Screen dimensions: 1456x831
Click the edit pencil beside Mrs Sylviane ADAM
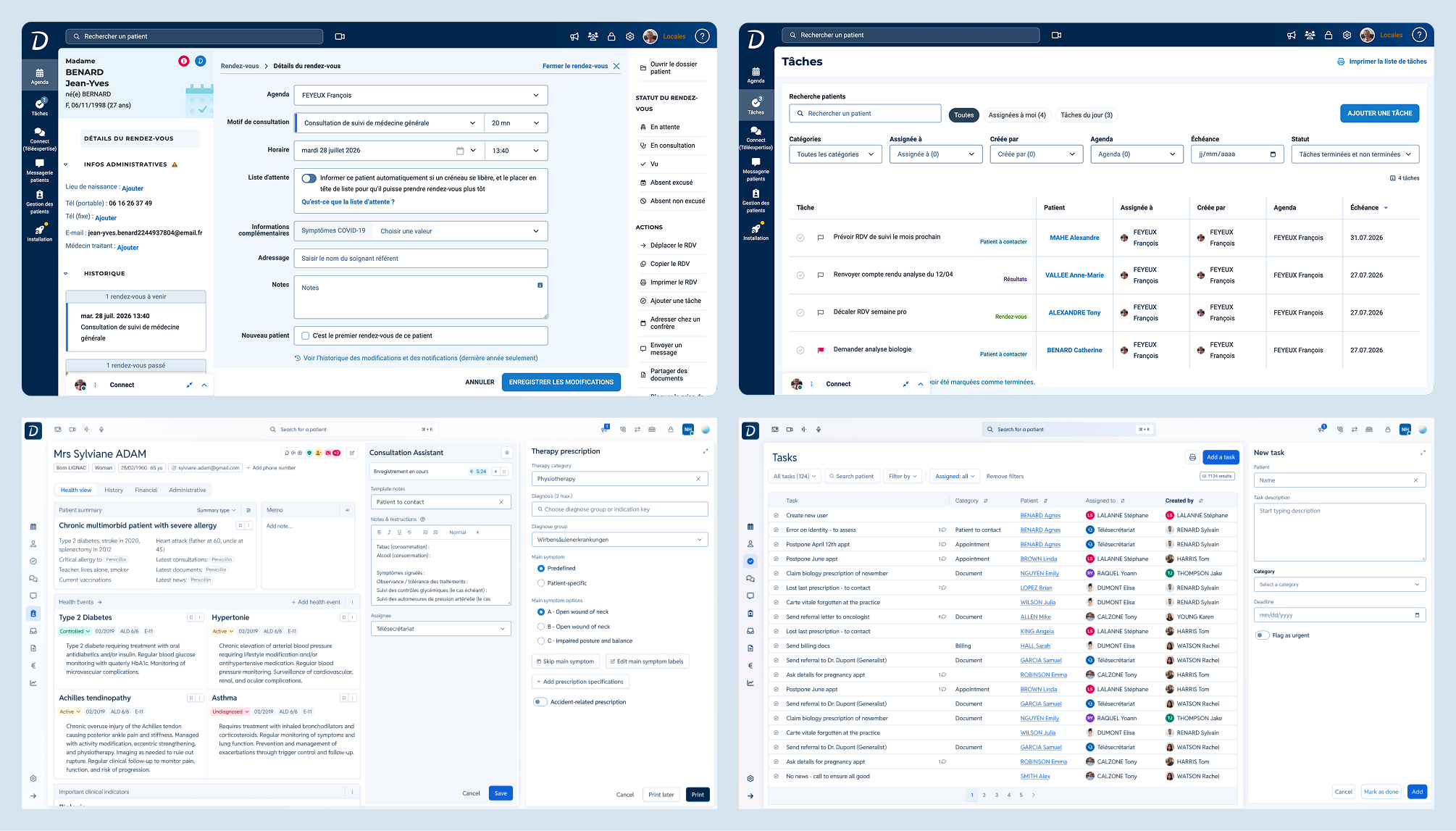click(352, 453)
